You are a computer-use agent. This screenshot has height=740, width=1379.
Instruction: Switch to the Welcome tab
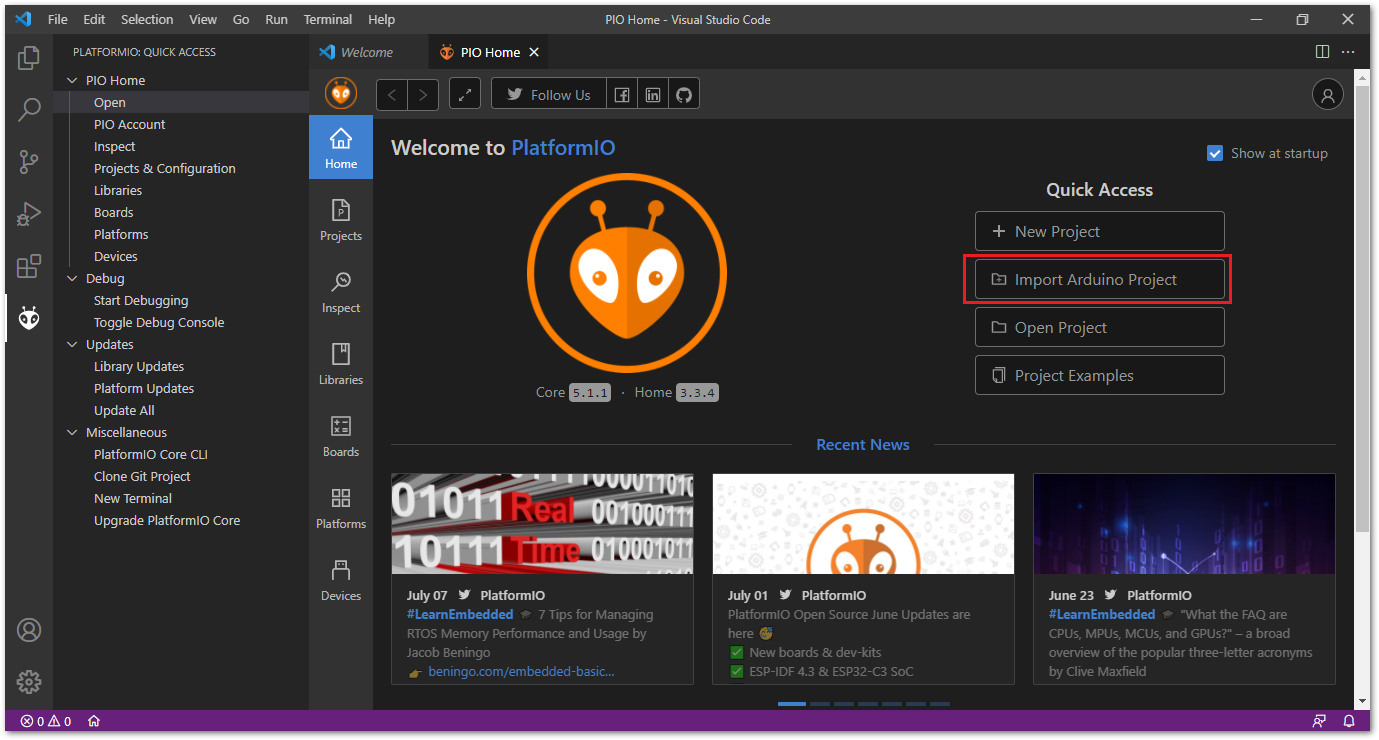tap(369, 52)
